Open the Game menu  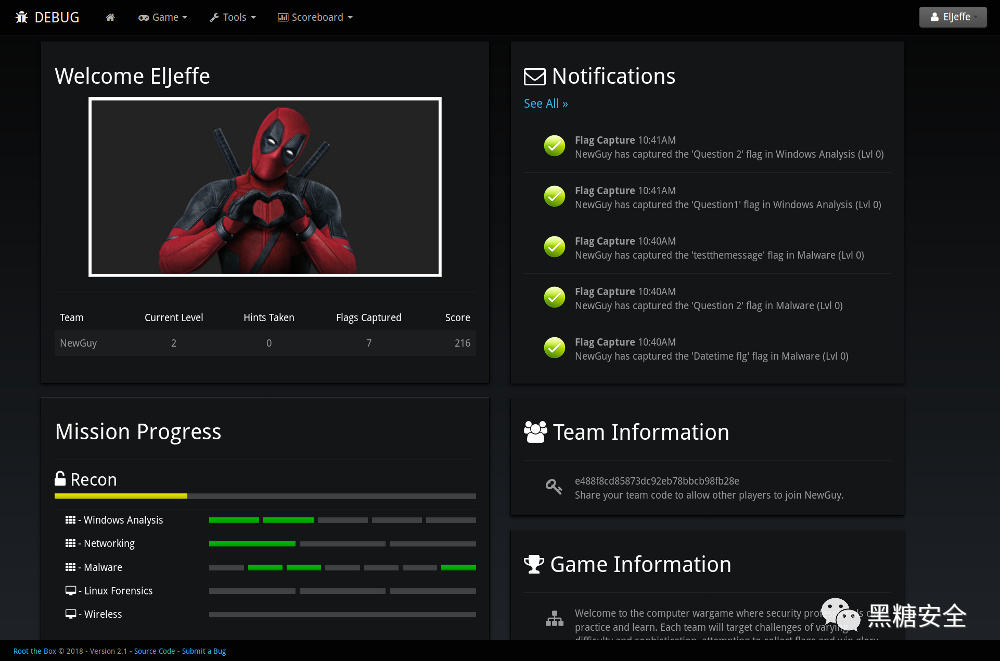163,17
